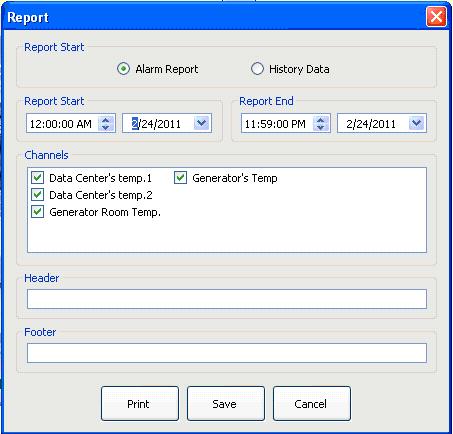Decrease the Report Start time with down arrow
453x434 pixels.
coord(106,127)
